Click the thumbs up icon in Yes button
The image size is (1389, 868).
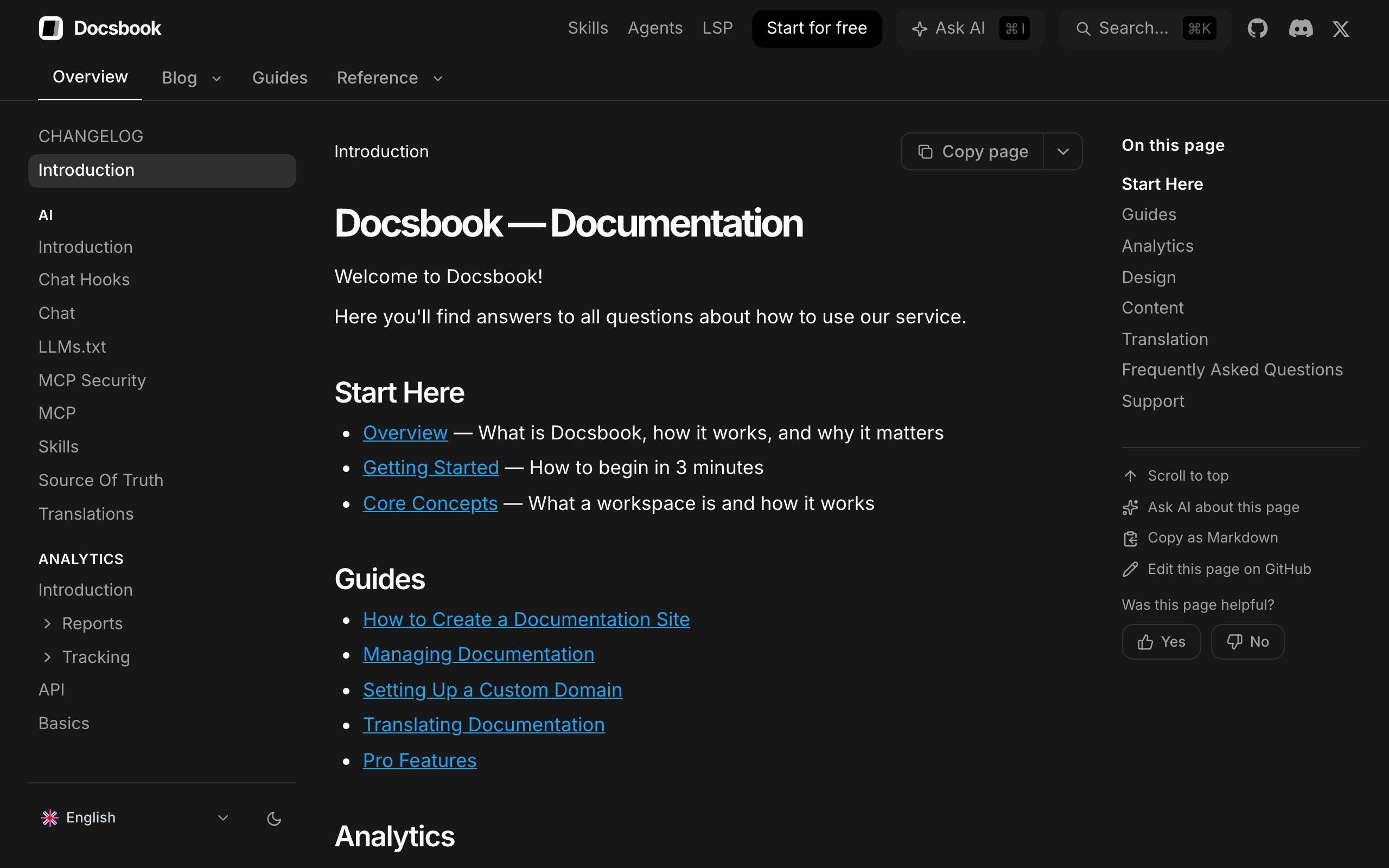coord(1145,642)
